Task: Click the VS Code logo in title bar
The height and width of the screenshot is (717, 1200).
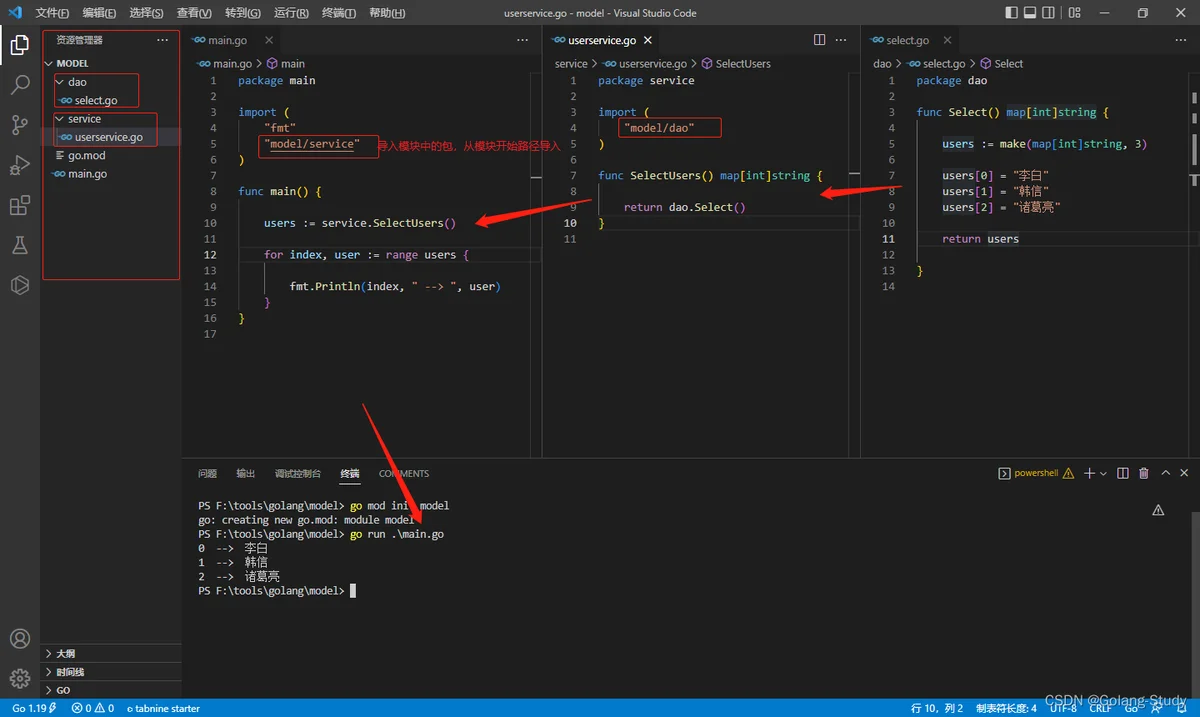Action: (15, 13)
